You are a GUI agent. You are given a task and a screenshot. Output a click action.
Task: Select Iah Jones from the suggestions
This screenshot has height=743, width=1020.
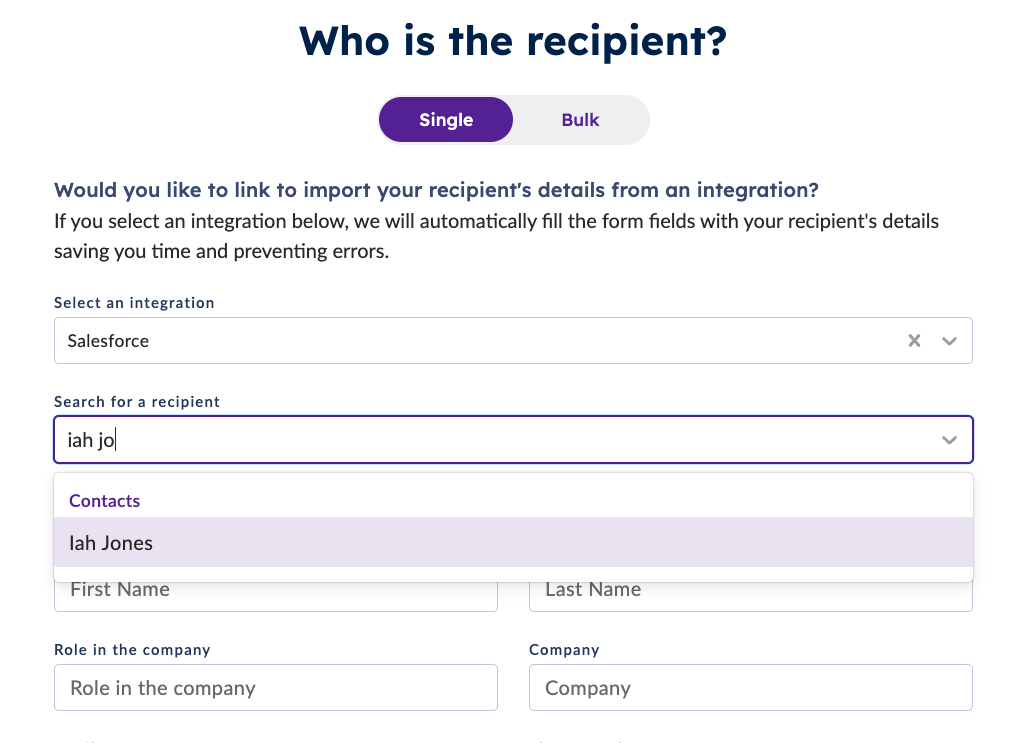110,542
